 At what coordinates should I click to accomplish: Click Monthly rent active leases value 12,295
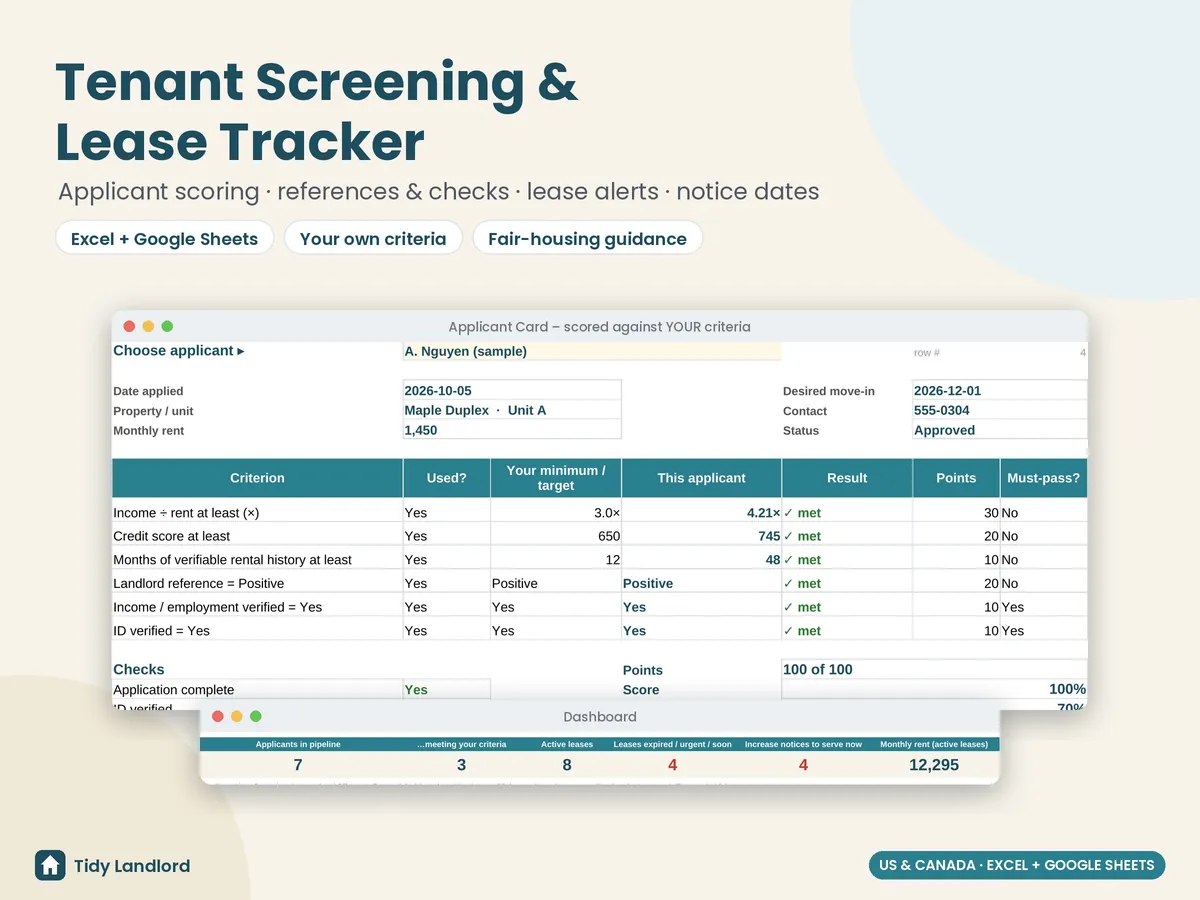tap(934, 765)
